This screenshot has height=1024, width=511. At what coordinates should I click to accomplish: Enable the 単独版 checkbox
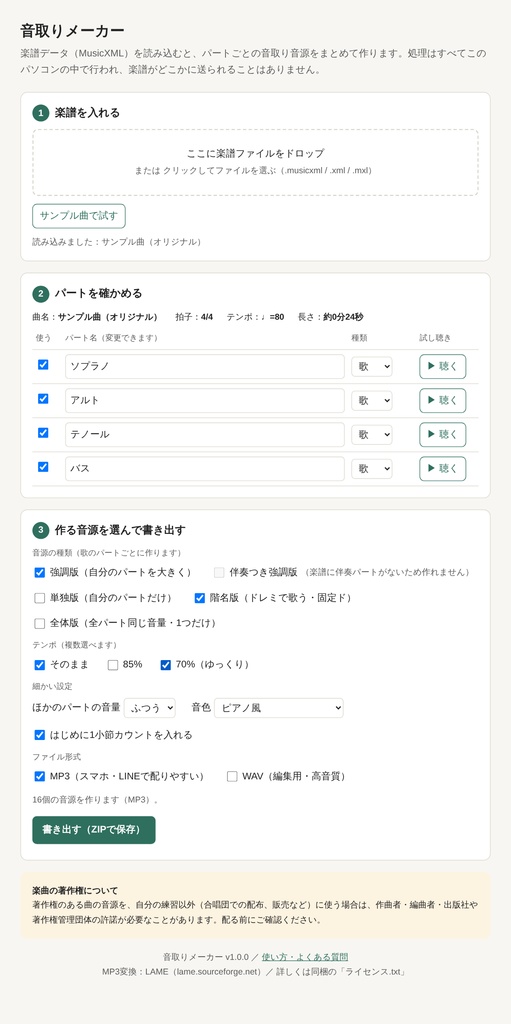40,598
